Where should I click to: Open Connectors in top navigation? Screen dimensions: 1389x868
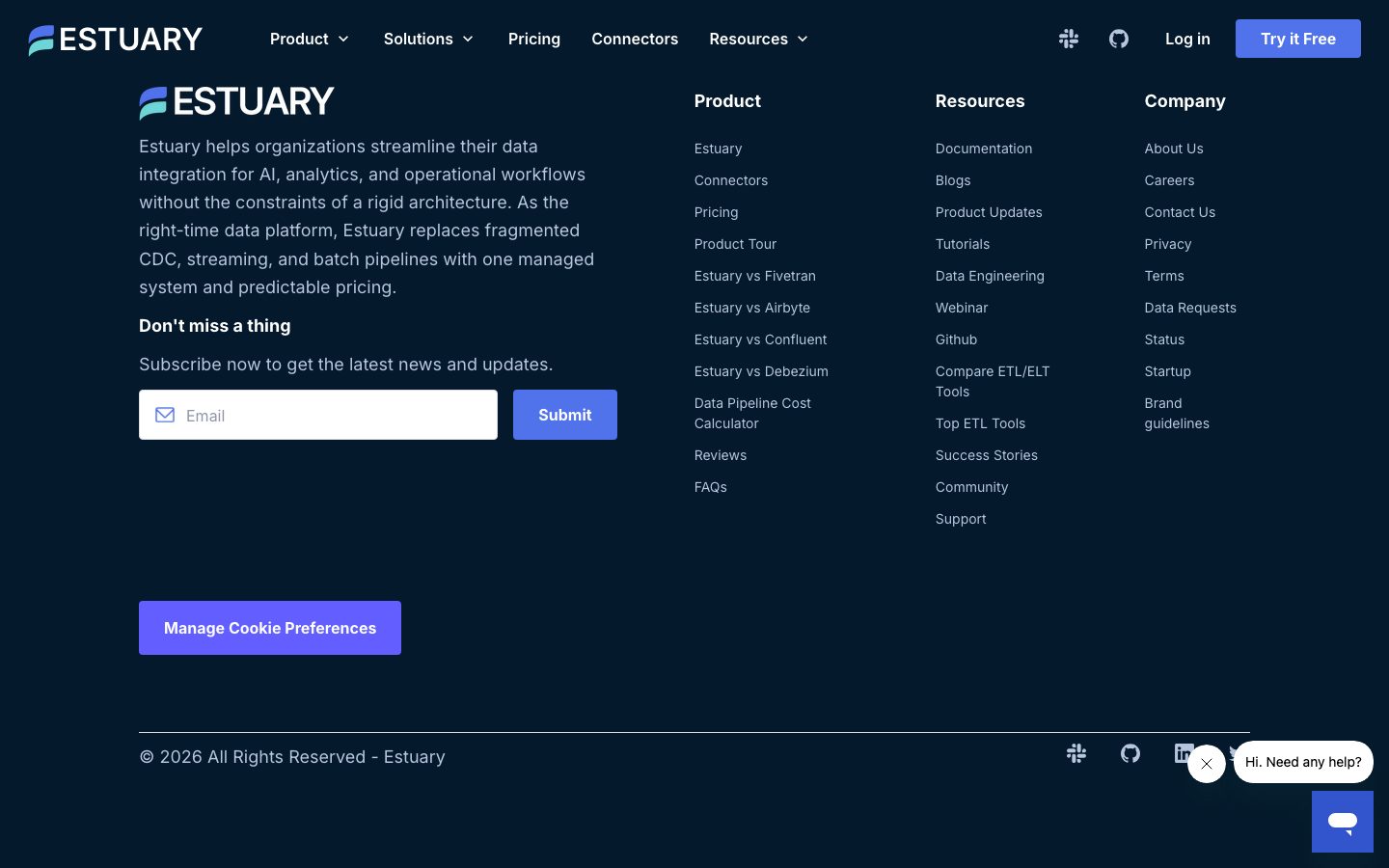coord(635,39)
